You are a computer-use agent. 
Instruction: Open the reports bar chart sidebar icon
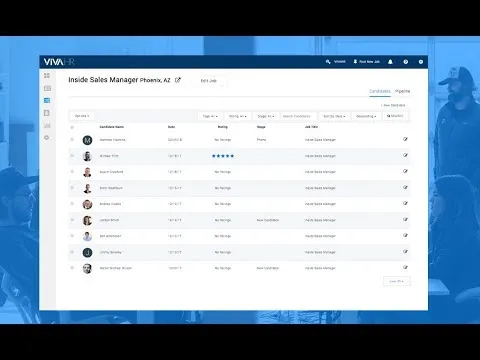pyautogui.click(x=47, y=125)
